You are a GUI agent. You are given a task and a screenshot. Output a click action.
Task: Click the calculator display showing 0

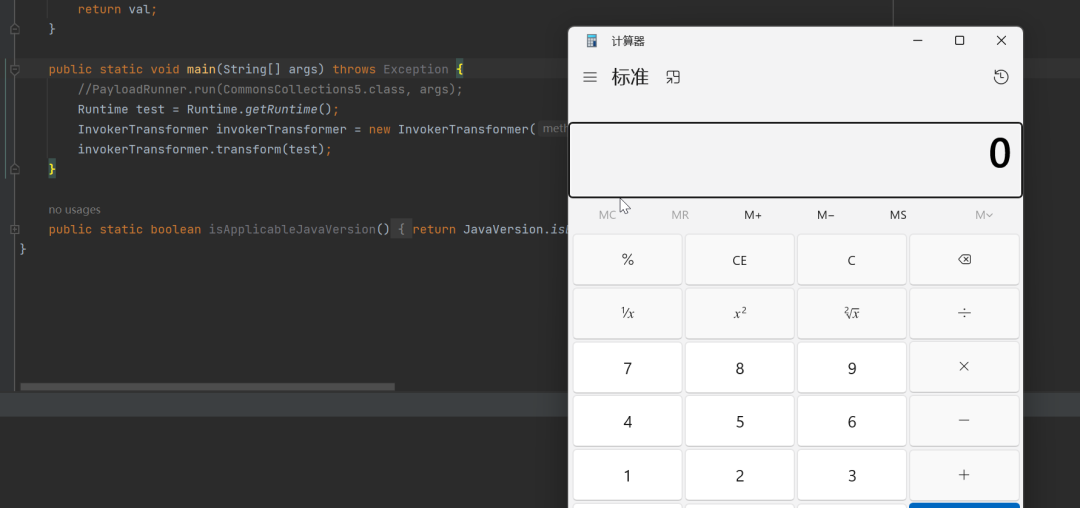click(x=796, y=160)
